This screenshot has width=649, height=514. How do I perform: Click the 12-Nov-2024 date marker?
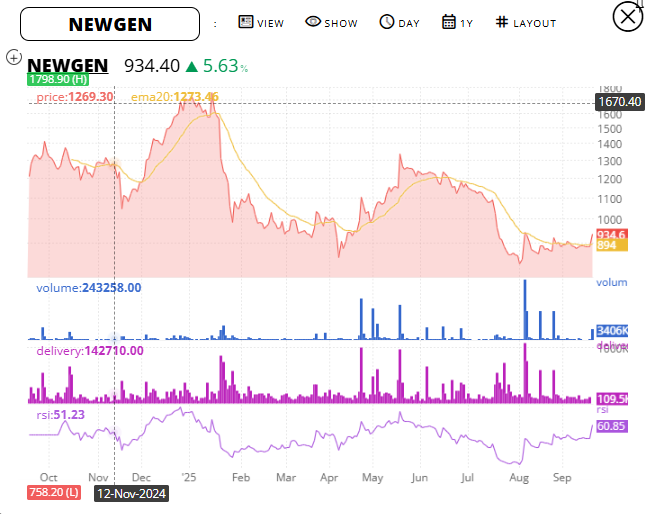click(131, 494)
